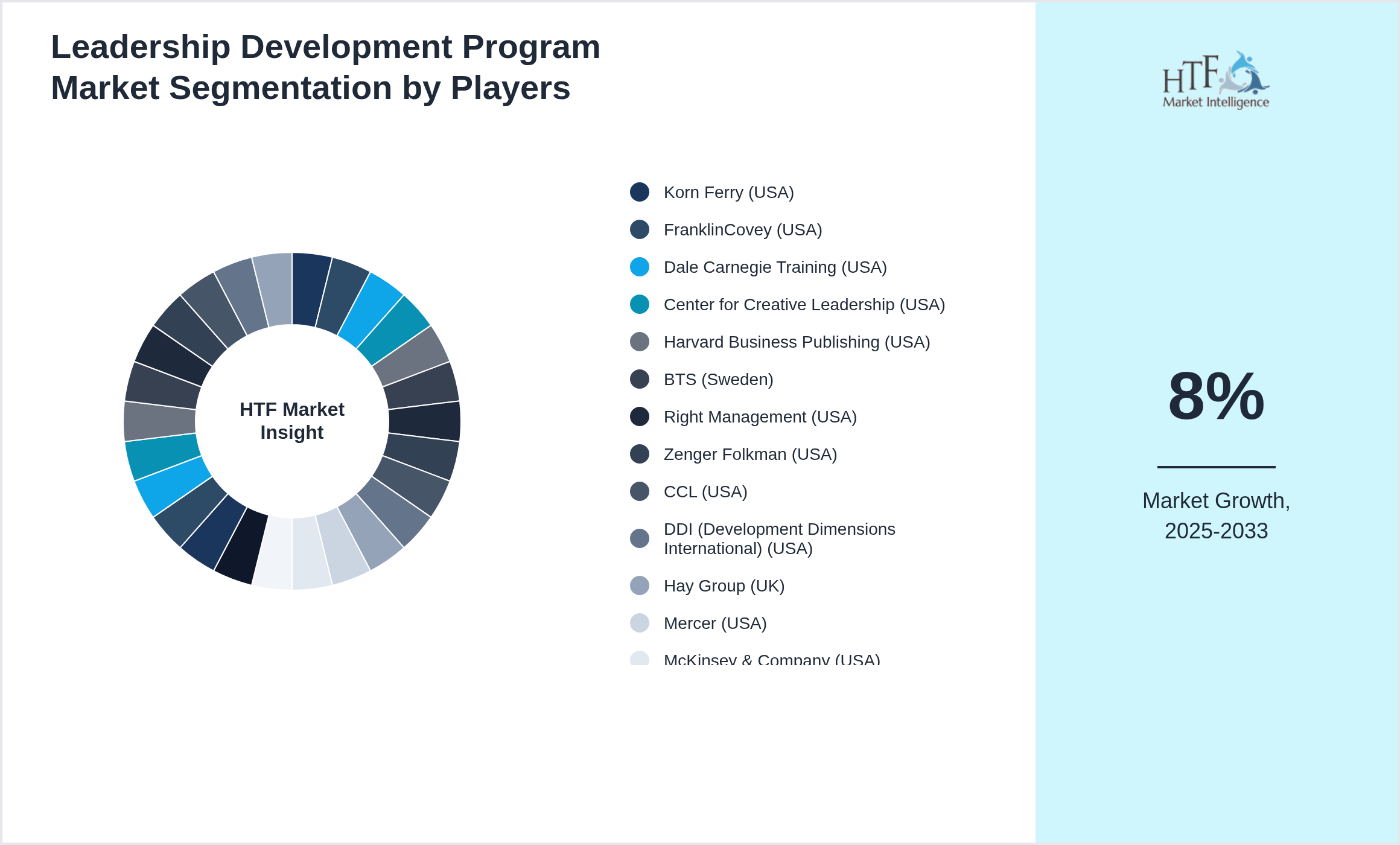Click the Korn Ferry (USA) legend color dot
The height and width of the screenshot is (845, 1400).
(640, 192)
